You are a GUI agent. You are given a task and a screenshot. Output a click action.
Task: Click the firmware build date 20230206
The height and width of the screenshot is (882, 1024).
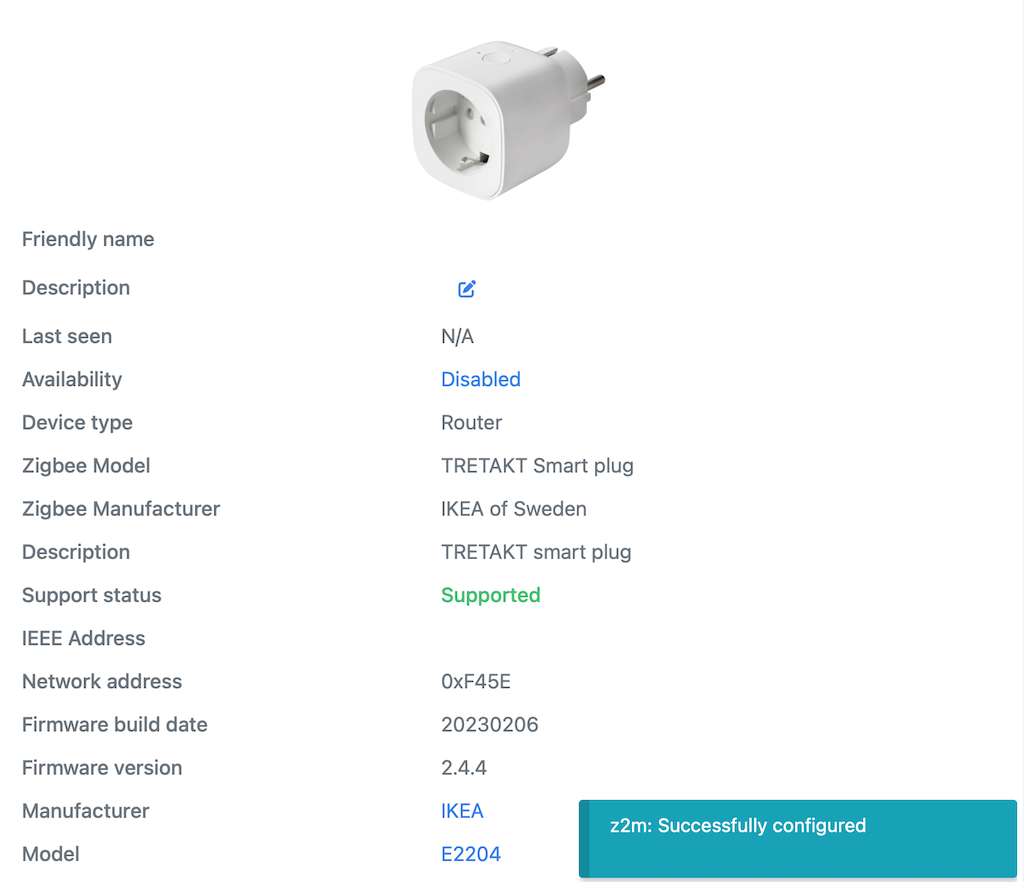click(x=490, y=724)
